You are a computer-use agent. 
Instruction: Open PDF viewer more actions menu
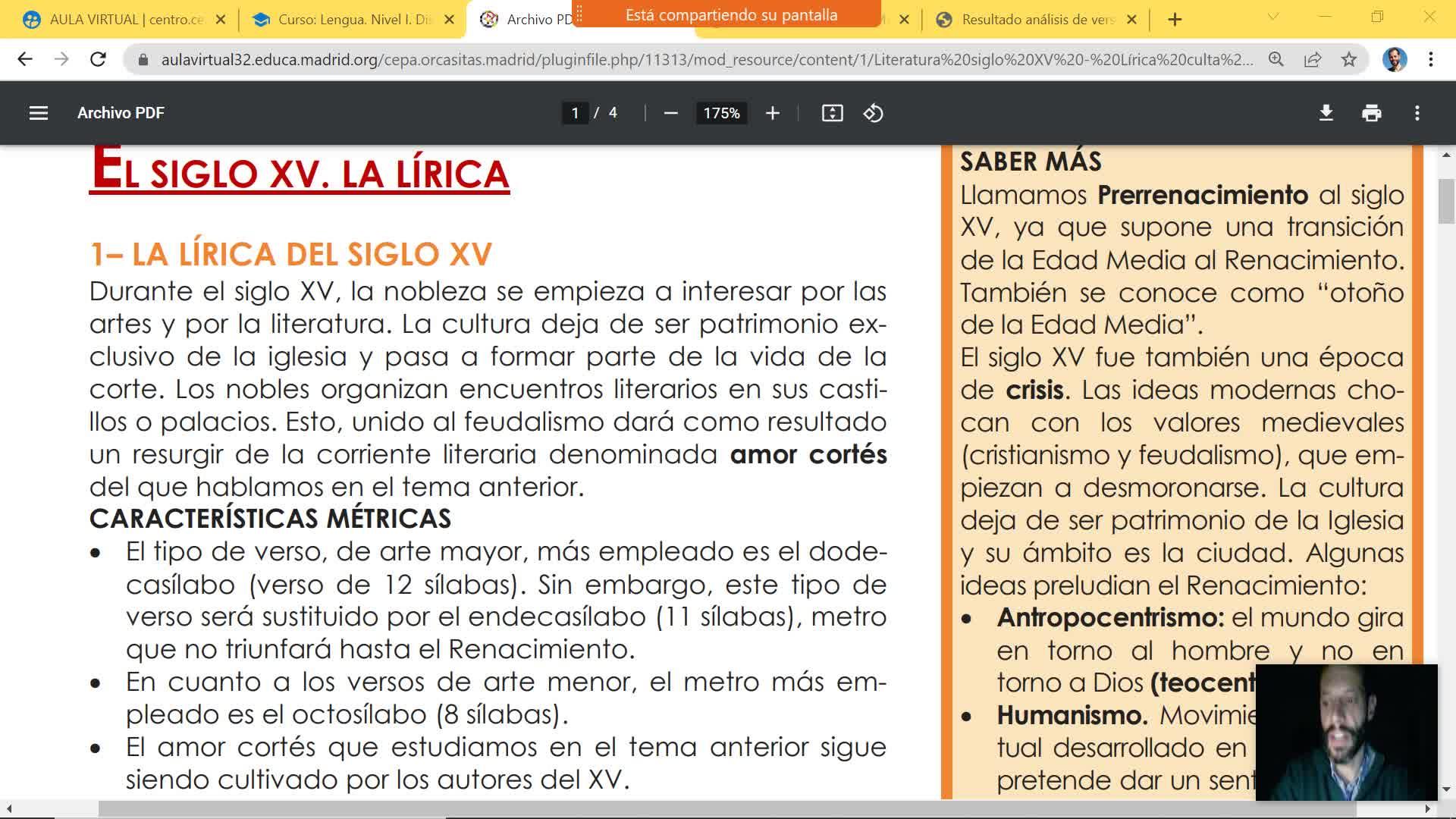tap(1417, 113)
